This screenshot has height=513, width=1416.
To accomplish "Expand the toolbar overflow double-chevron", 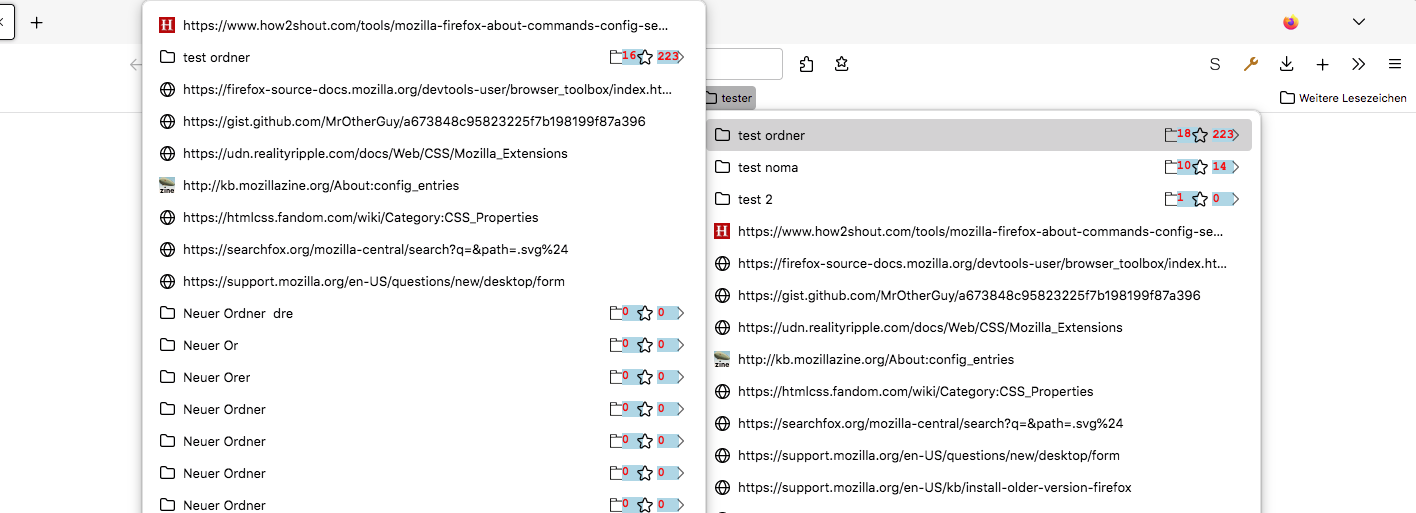I will point(1358,64).
